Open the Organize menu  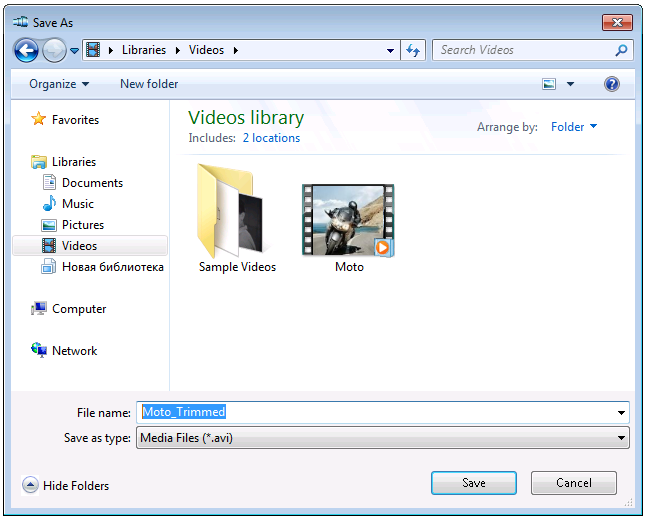(59, 84)
